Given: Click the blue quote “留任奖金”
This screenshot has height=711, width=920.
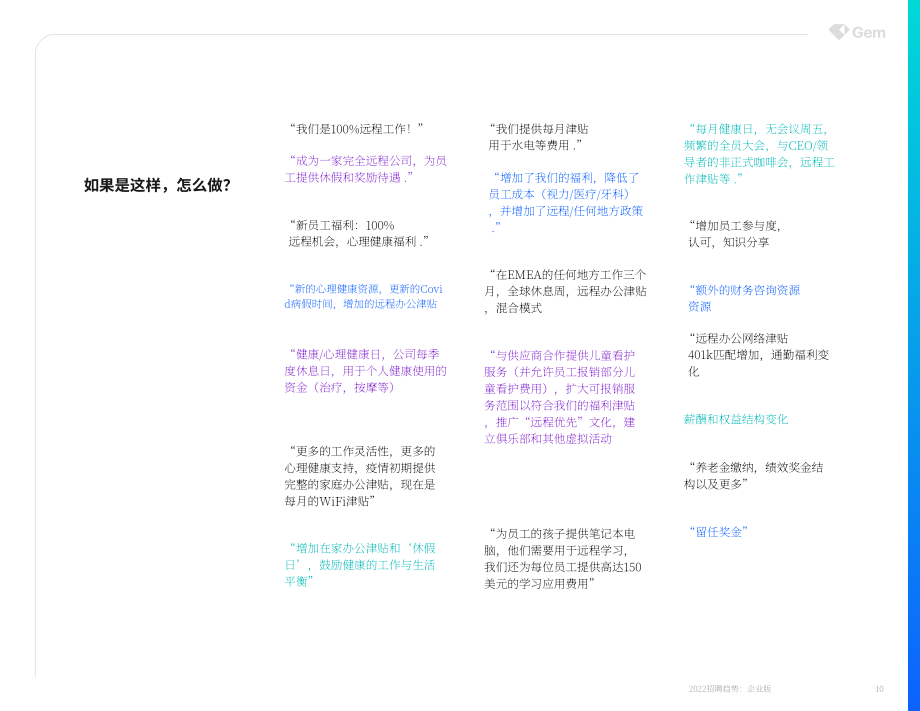Looking at the screenshot, I should [x=718, y=531].
